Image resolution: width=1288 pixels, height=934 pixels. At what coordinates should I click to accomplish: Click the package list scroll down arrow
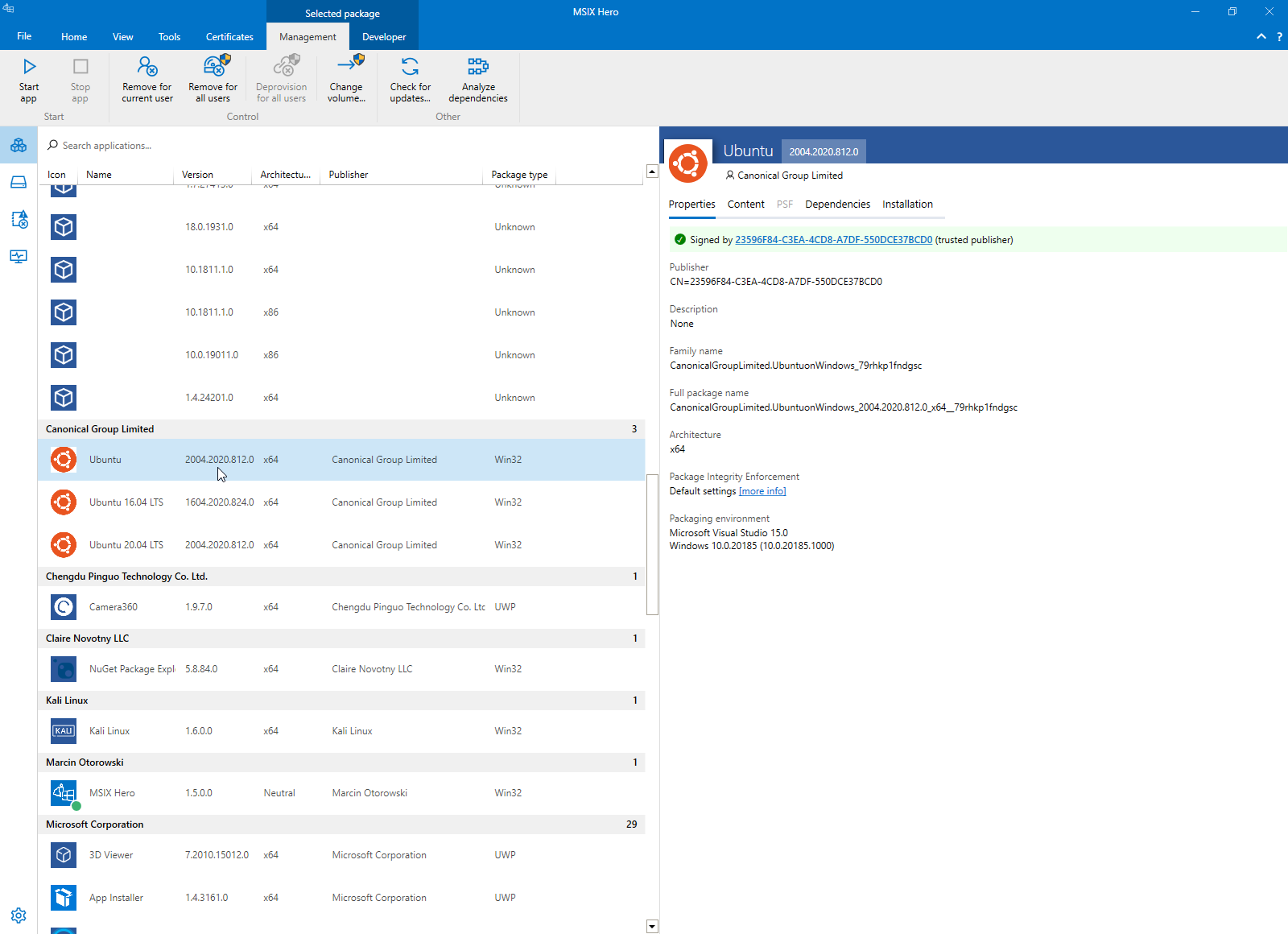tap(652, 927)
